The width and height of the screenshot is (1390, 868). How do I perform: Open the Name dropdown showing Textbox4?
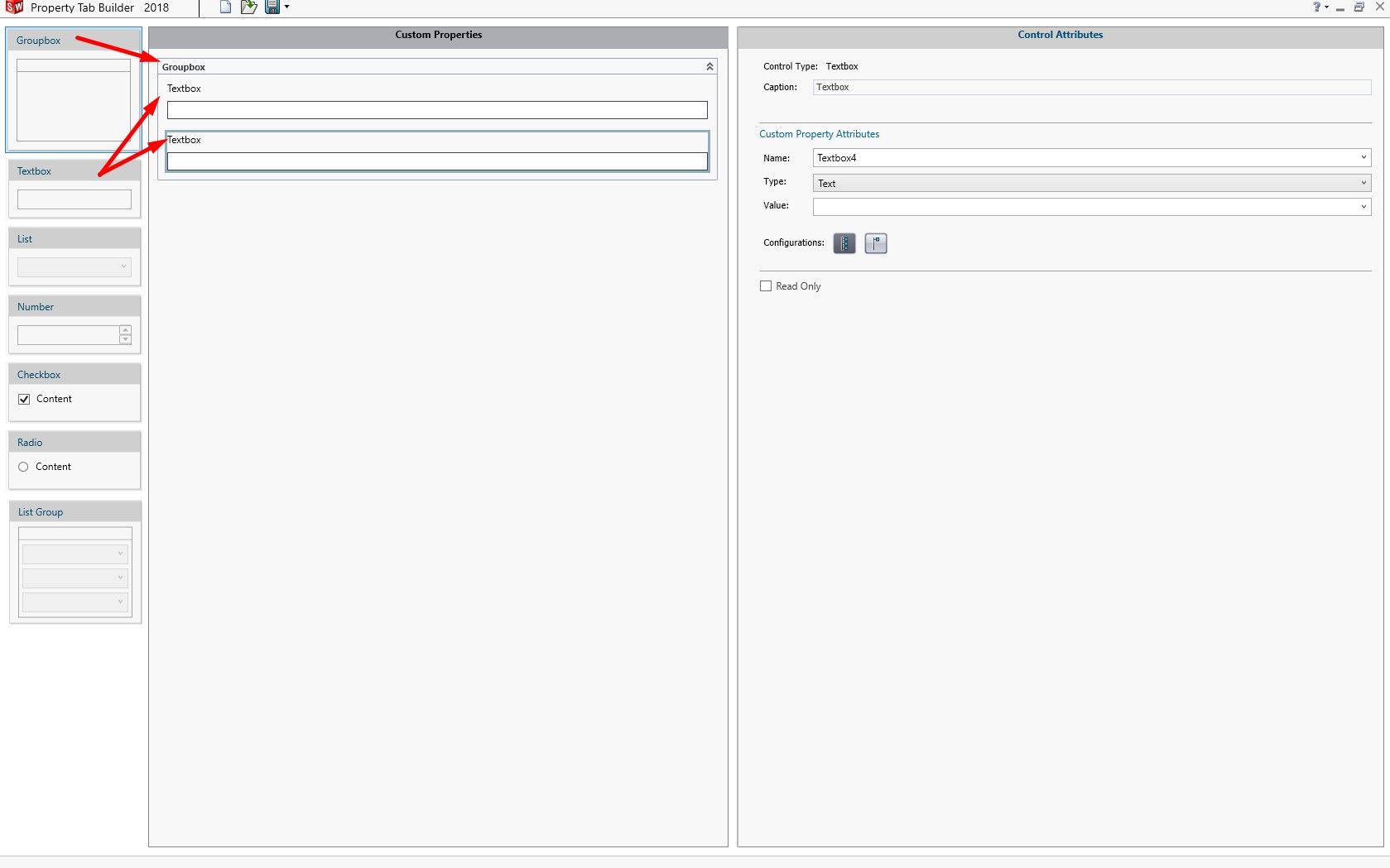coord(1363,157)
